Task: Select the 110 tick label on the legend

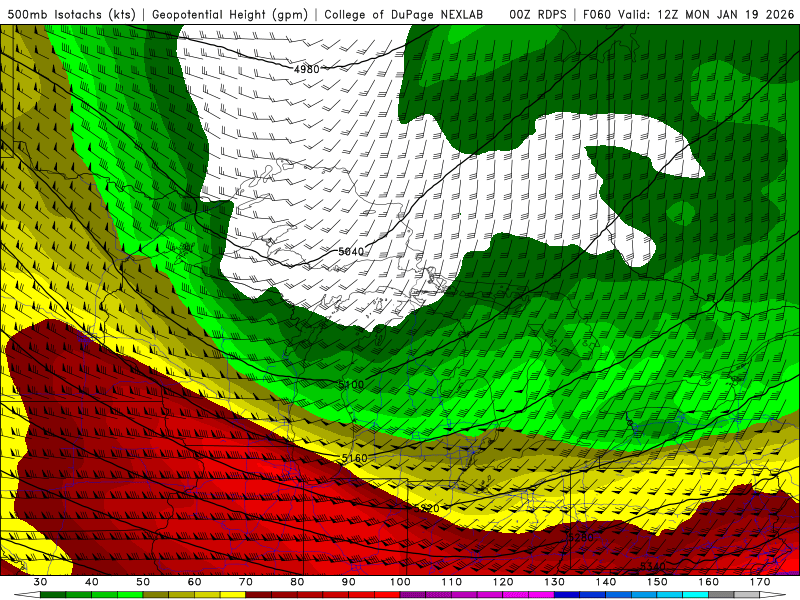Action: [x=452, y=582]
